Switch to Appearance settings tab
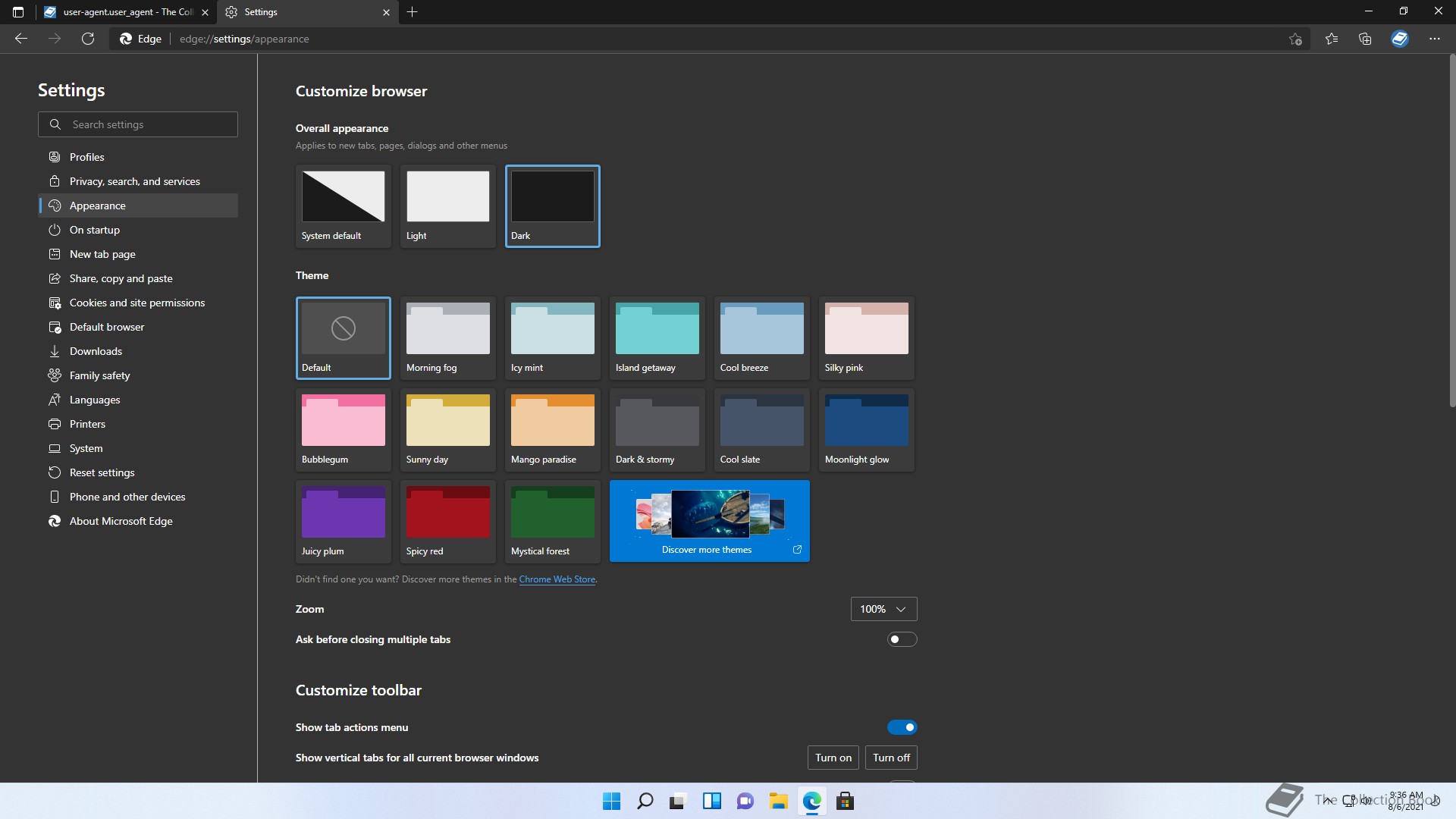1456x819 pixels. coord(97,205)
